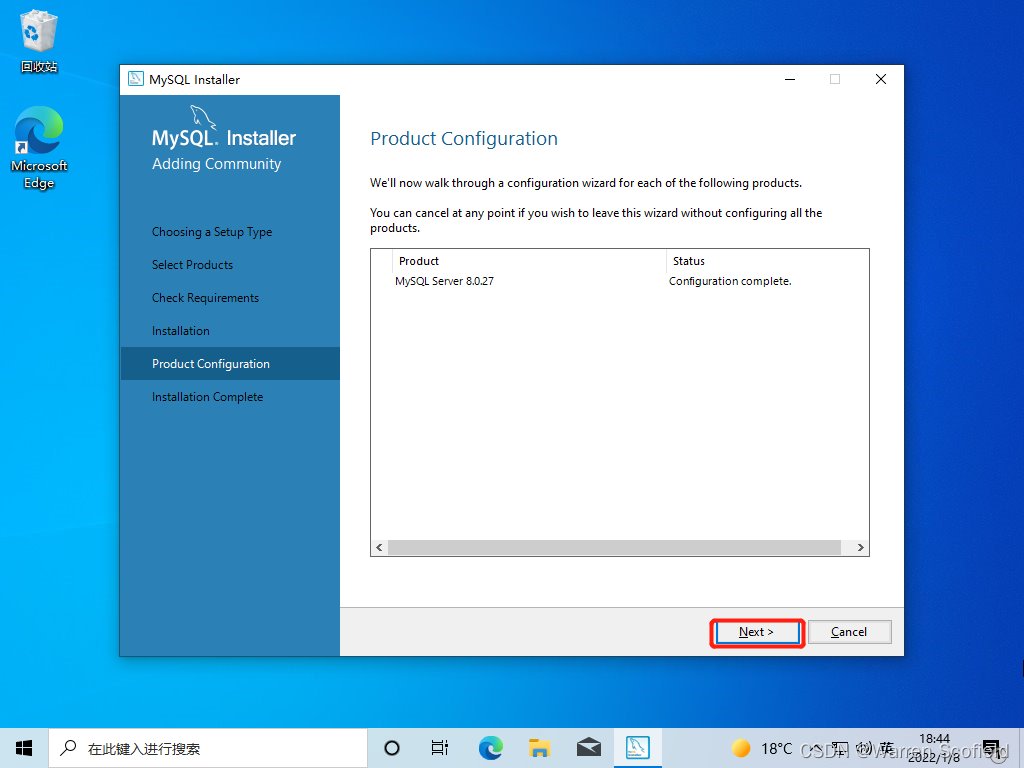Open File Explorer from the taskbar
Image resolution: width=1024 pixels, height=768 pixels.
(x=539, y=748)
